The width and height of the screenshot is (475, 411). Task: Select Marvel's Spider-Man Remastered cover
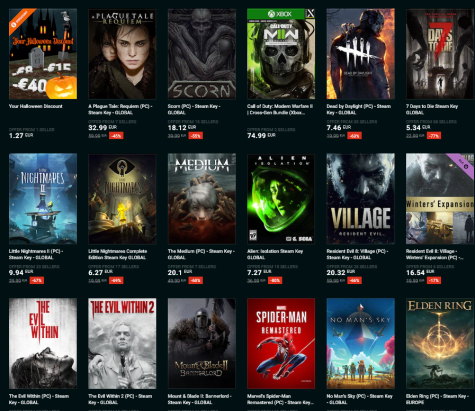281,343
